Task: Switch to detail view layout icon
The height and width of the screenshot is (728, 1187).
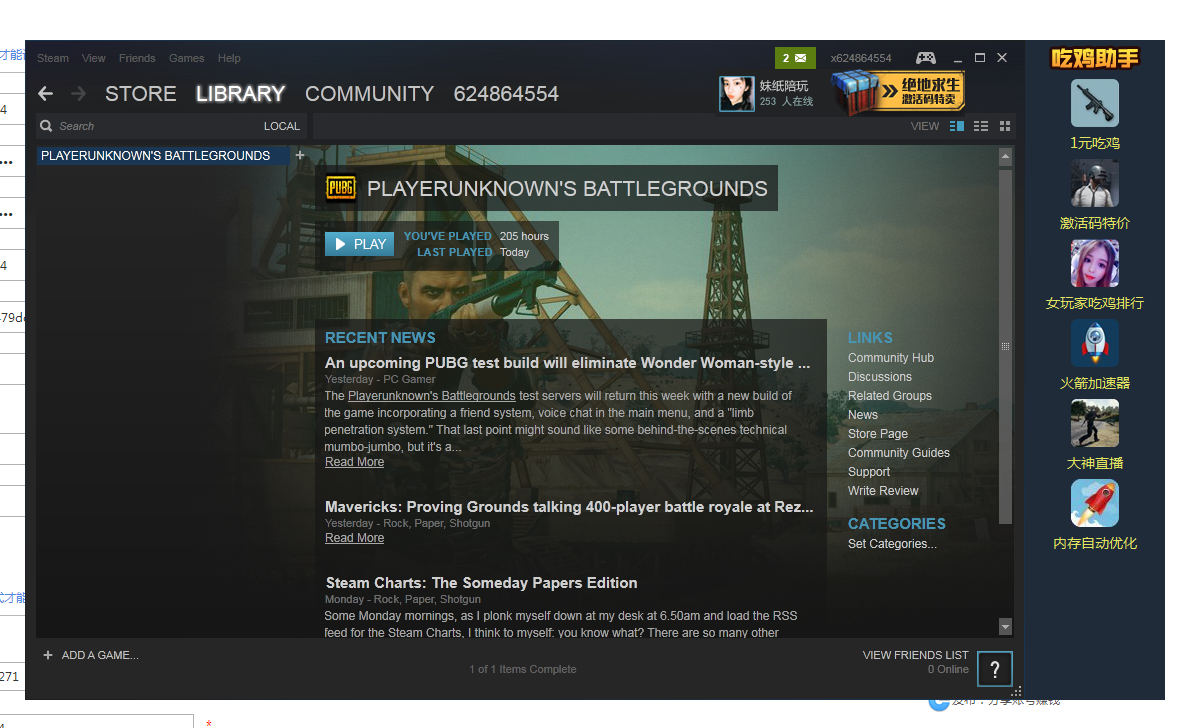Action: (x=957, y=126)
